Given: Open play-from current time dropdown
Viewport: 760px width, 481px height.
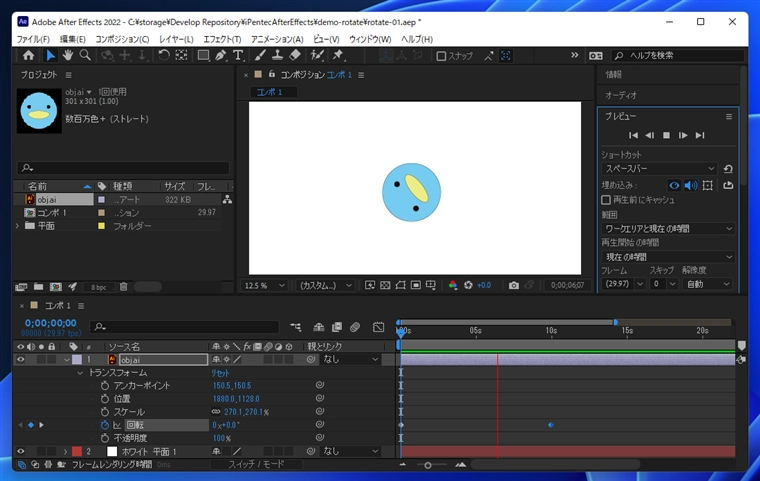Looking at the screenshot, I should point(668,257).
